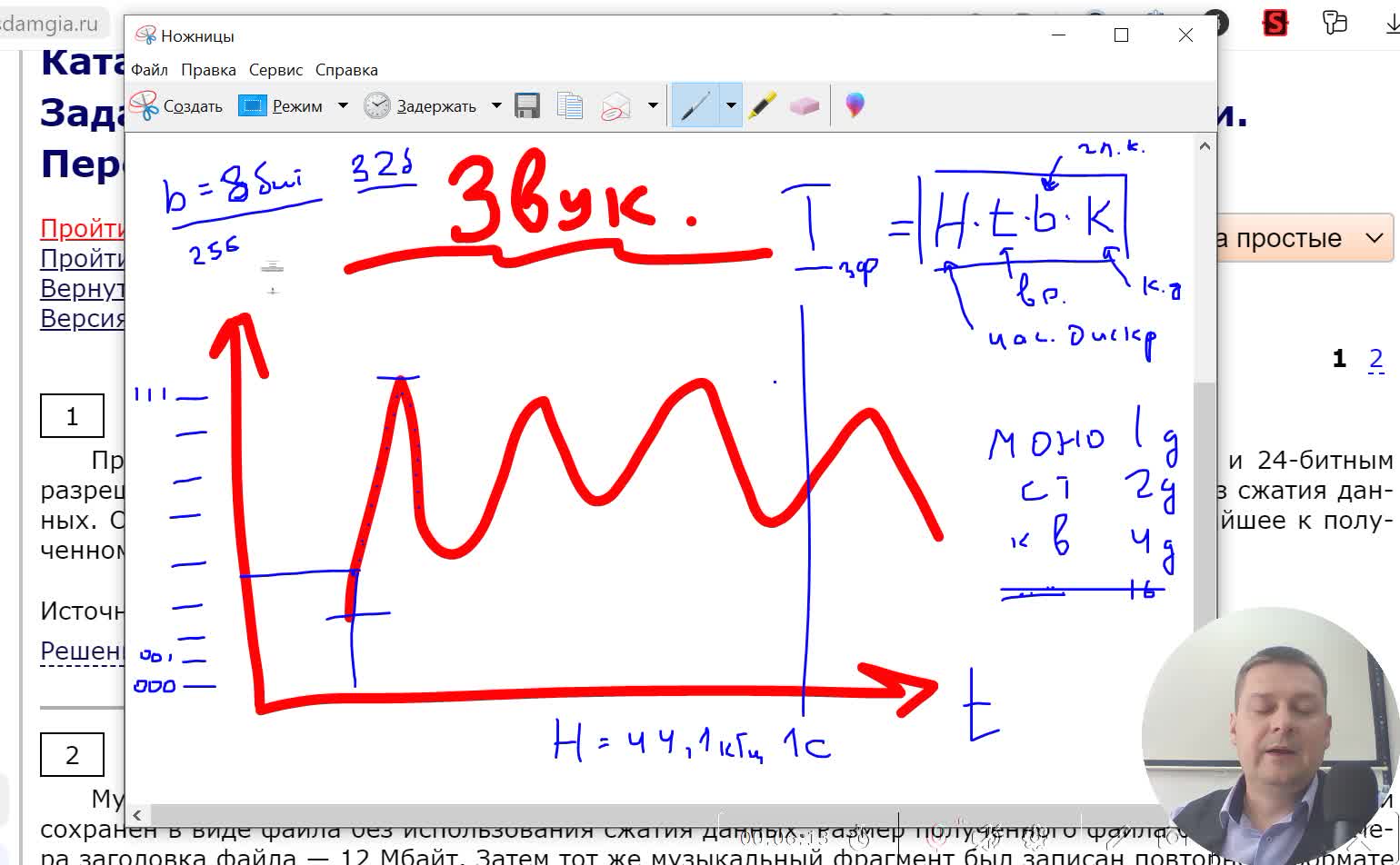Copy the snip using the copy icon
The image size is (1400, 865).
(x=570, y=106)
